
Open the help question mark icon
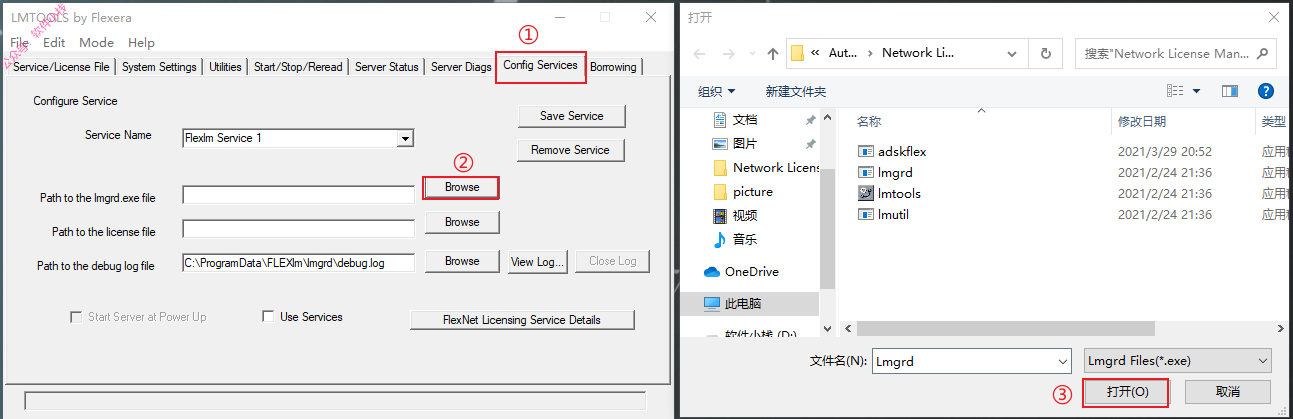coord(1264,91)
